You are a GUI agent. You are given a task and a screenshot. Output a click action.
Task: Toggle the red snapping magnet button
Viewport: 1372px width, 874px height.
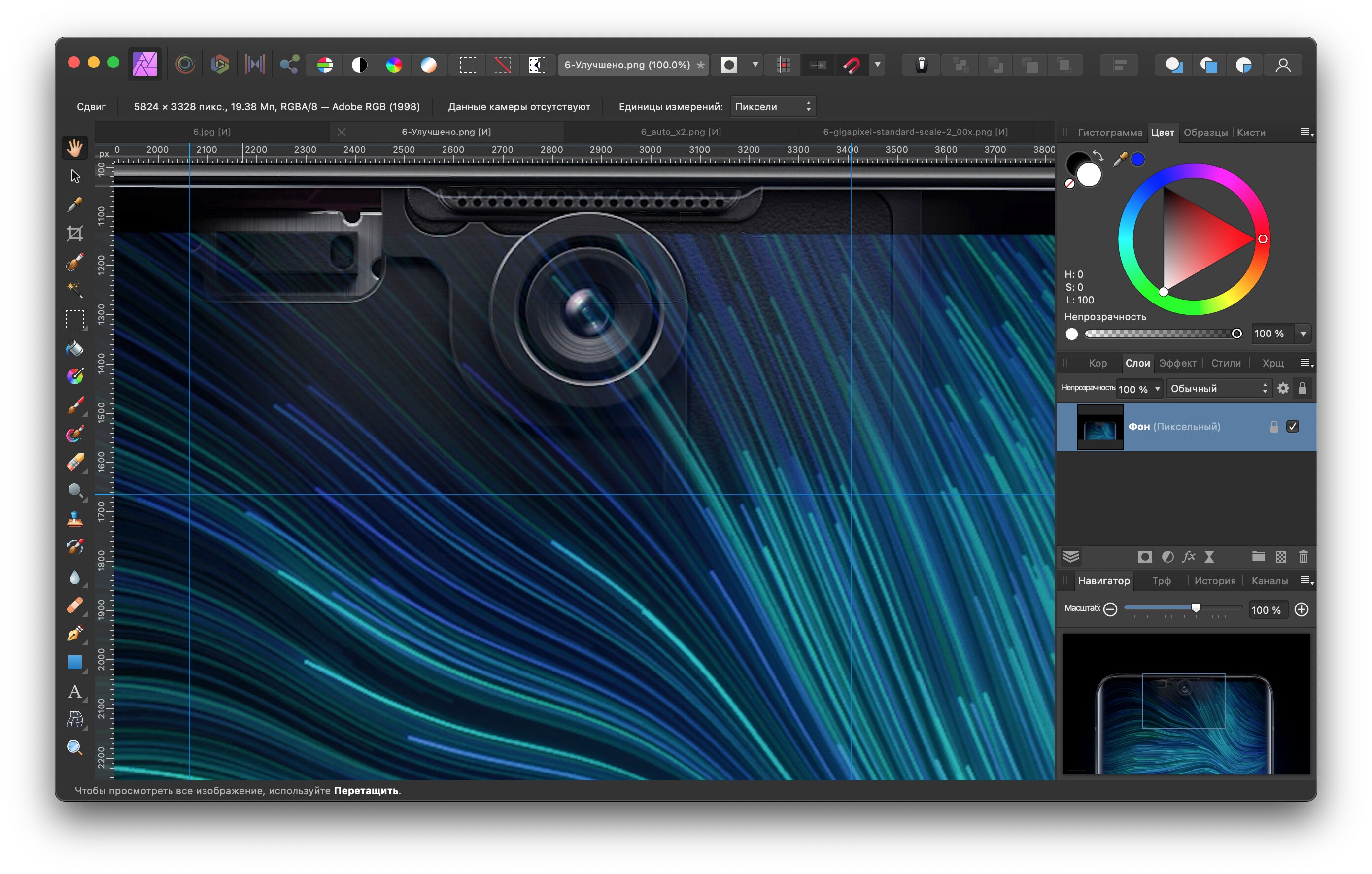click(851, 65)
